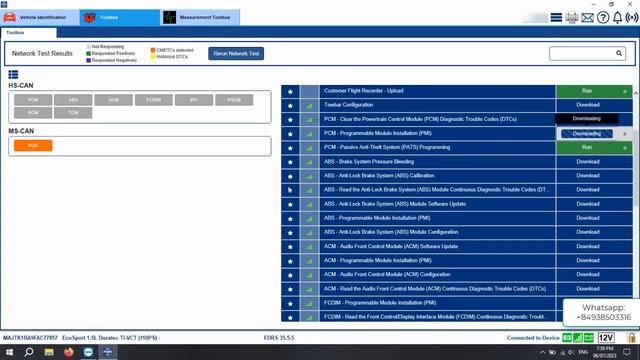Switch to Measurement Toolbox tab
Image resolution: width=640 pixels, height=360 pixels.
pos(200,18)
